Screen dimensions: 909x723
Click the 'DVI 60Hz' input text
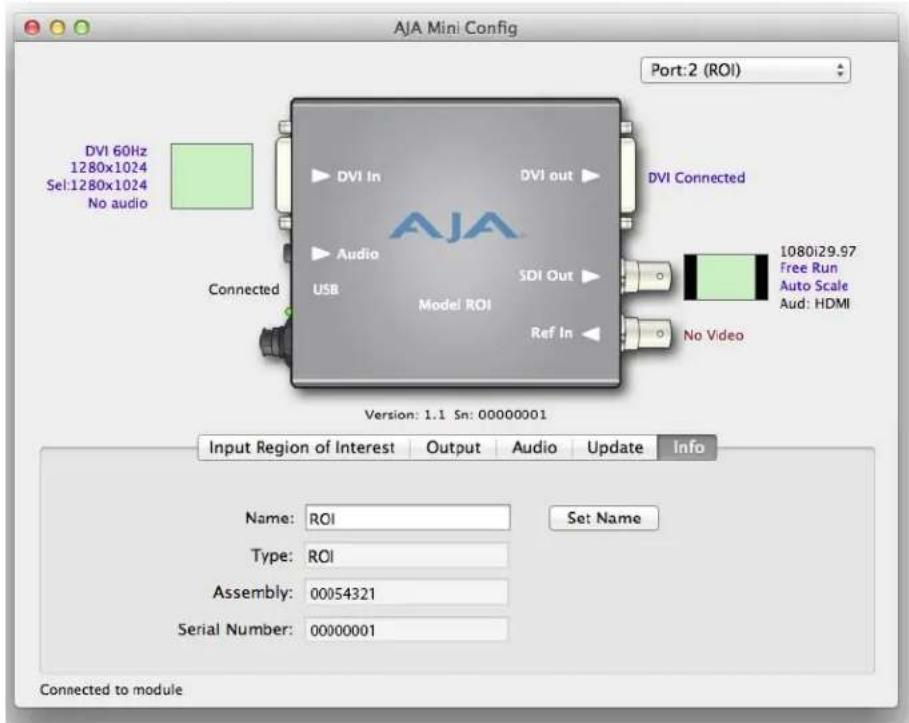coord(116,151)
